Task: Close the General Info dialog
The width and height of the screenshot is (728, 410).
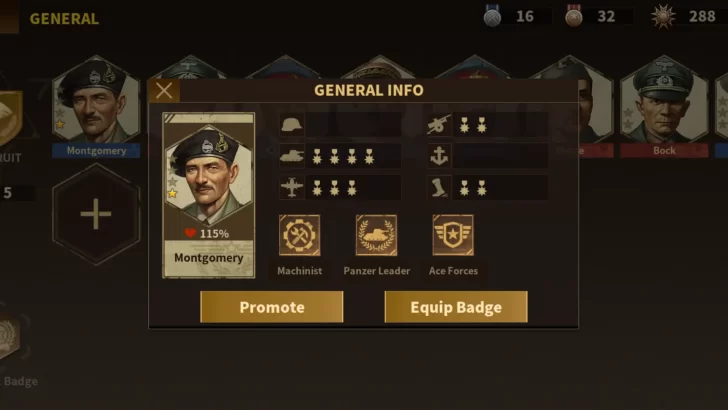Action: [x=164, y=91]
